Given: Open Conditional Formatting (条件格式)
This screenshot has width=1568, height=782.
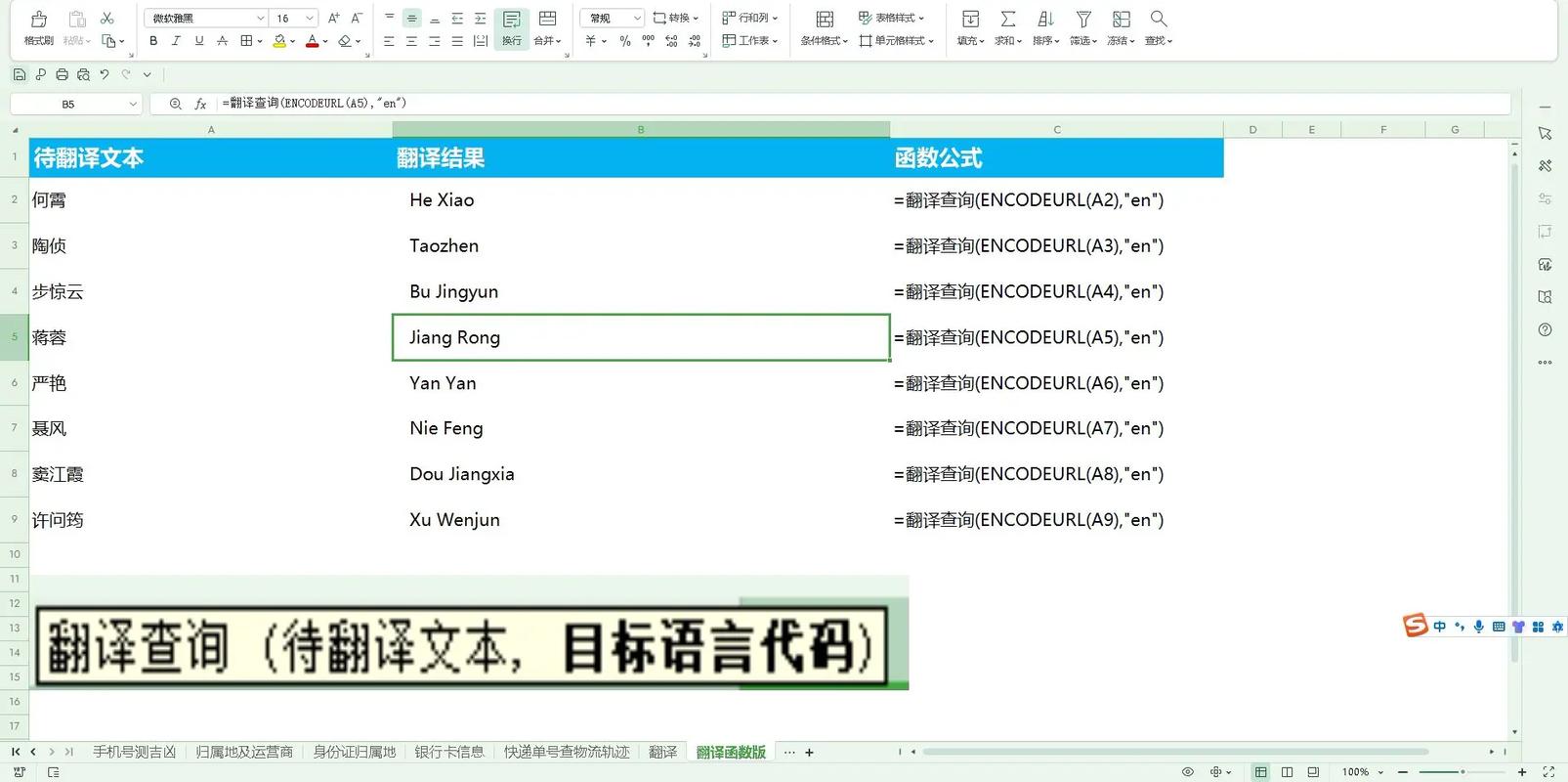Looking at the screenshot, I should 825,28.
